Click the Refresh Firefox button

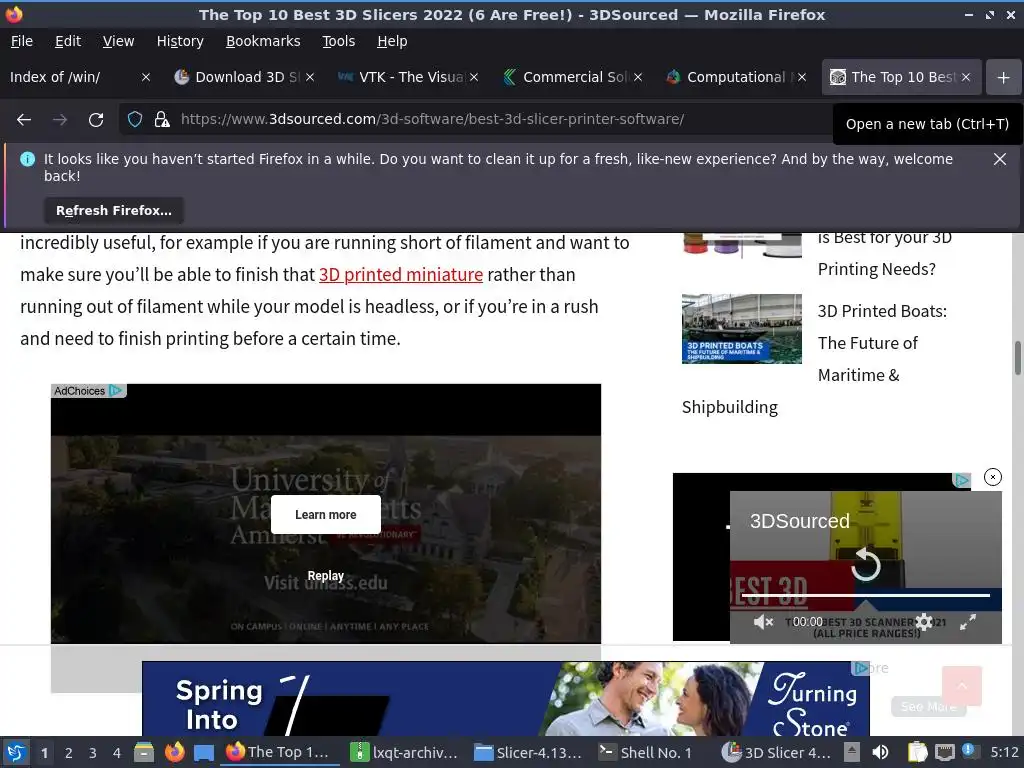coord(114,210)
